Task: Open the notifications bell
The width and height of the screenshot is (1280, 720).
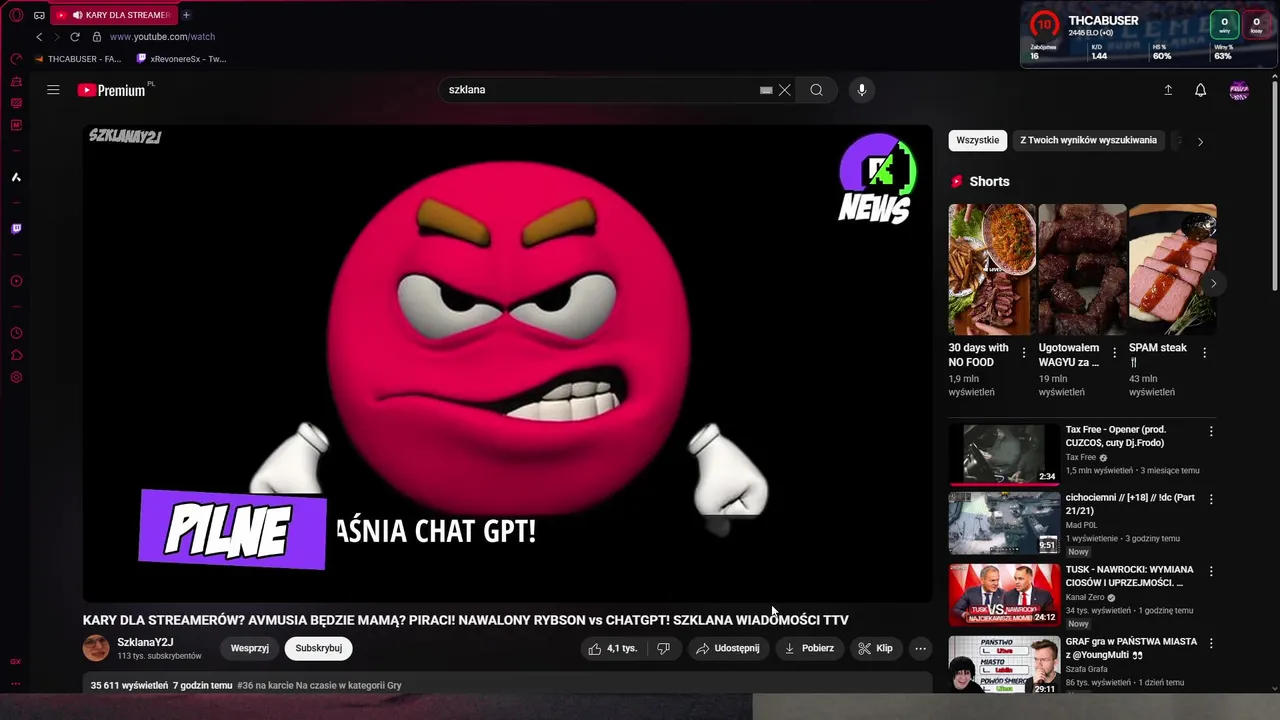Action: point(1201,90)
